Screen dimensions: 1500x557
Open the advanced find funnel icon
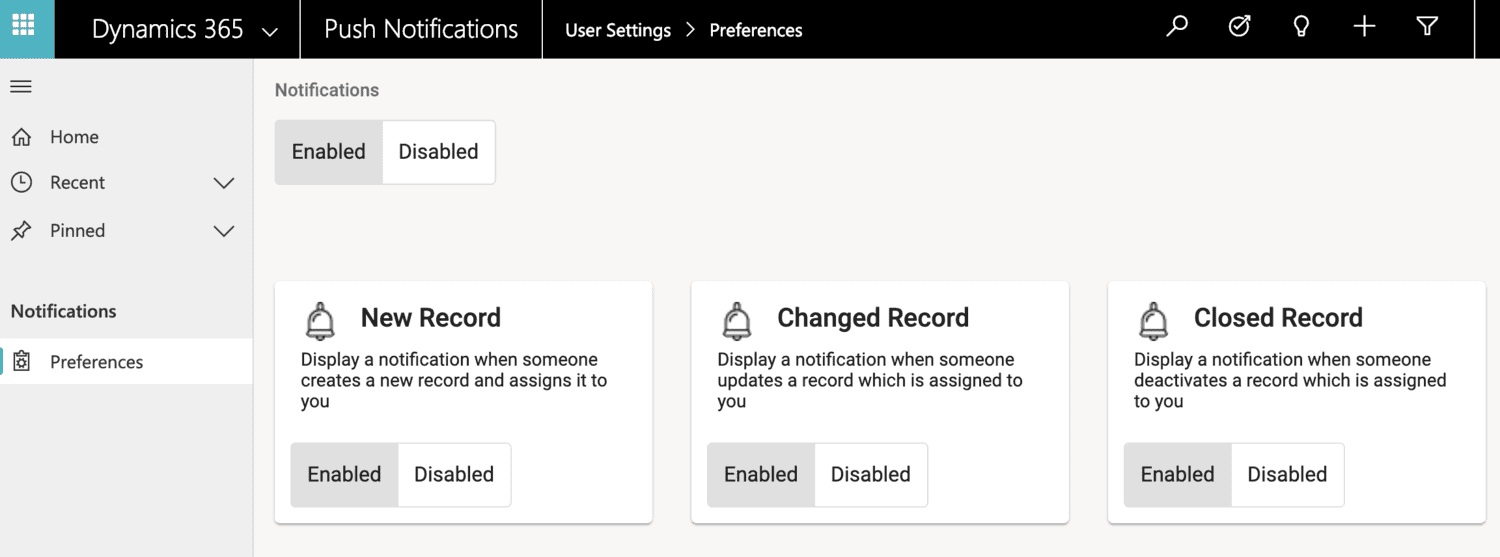(x=1427, y=27)
